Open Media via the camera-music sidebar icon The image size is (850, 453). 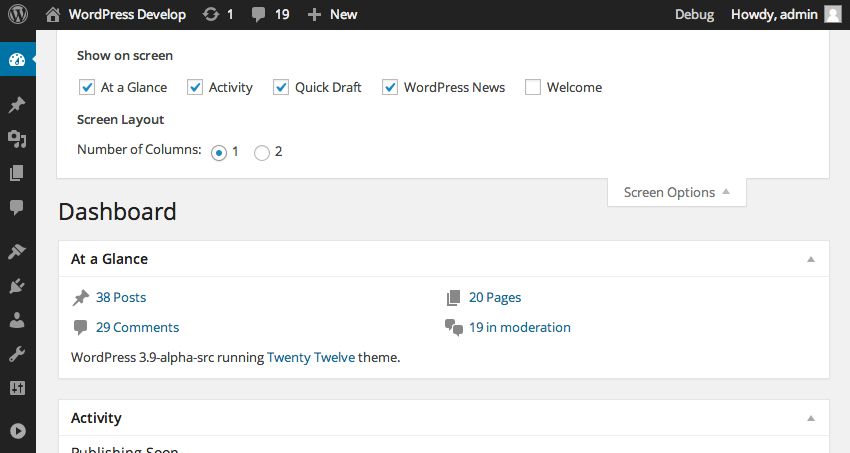[17, 139]
